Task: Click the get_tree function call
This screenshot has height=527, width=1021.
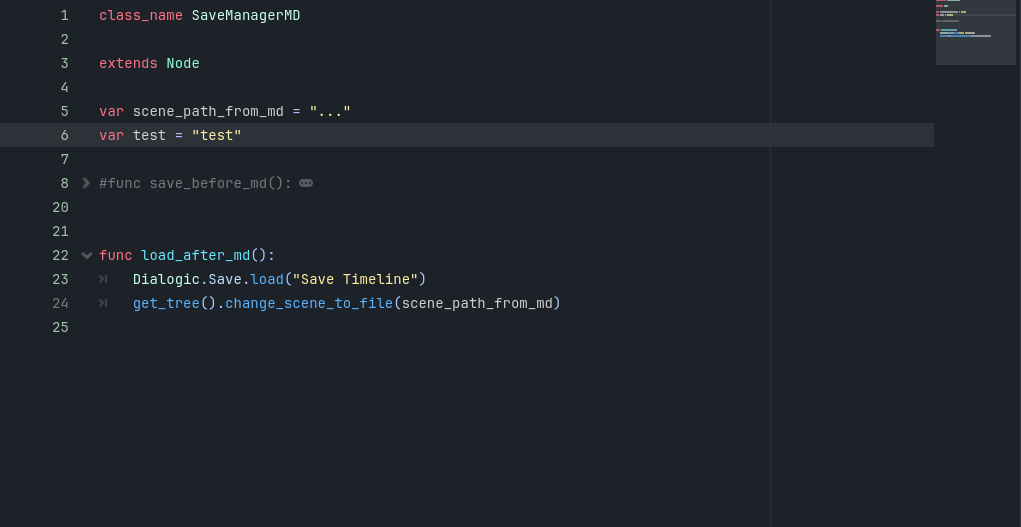Action: (x=166, y=304)
